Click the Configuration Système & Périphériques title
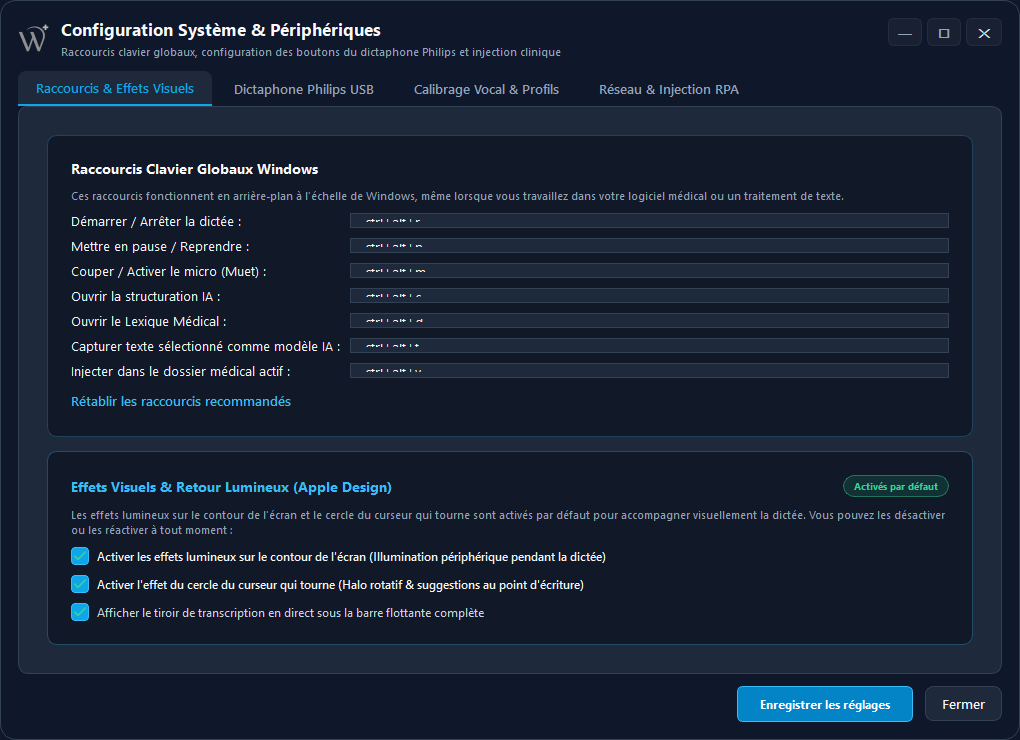 point(221,31)
